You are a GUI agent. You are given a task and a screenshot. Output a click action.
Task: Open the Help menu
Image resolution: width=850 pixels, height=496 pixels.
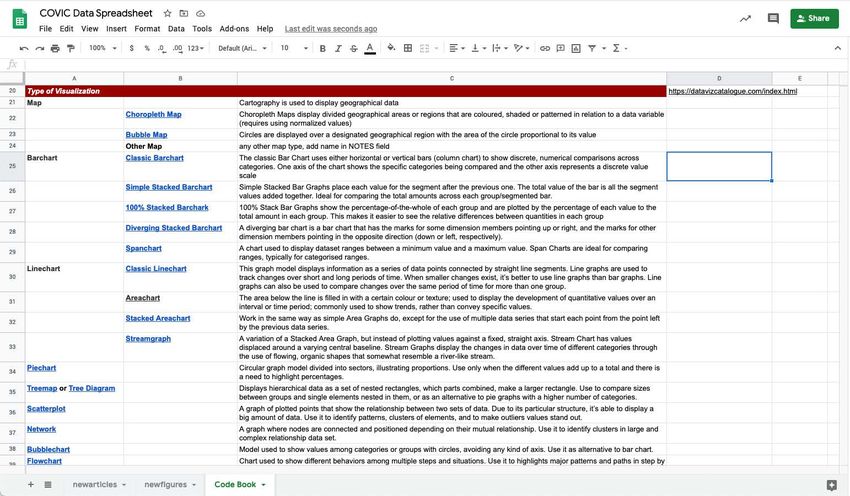[x=265, y=29]
